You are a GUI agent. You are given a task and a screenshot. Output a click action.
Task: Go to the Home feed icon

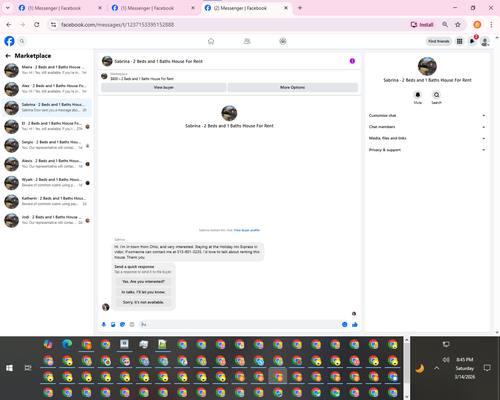pos(211,41)
